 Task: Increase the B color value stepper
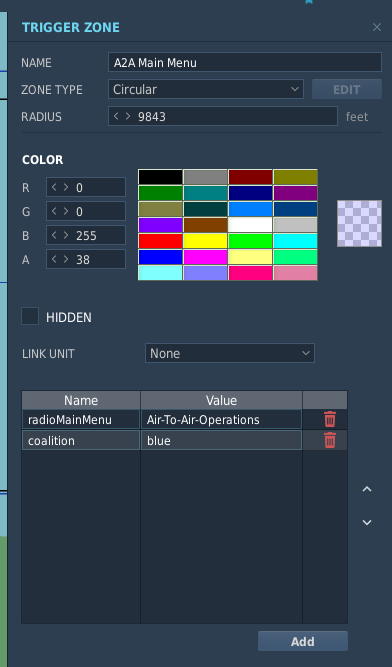[x=66, y=235]
